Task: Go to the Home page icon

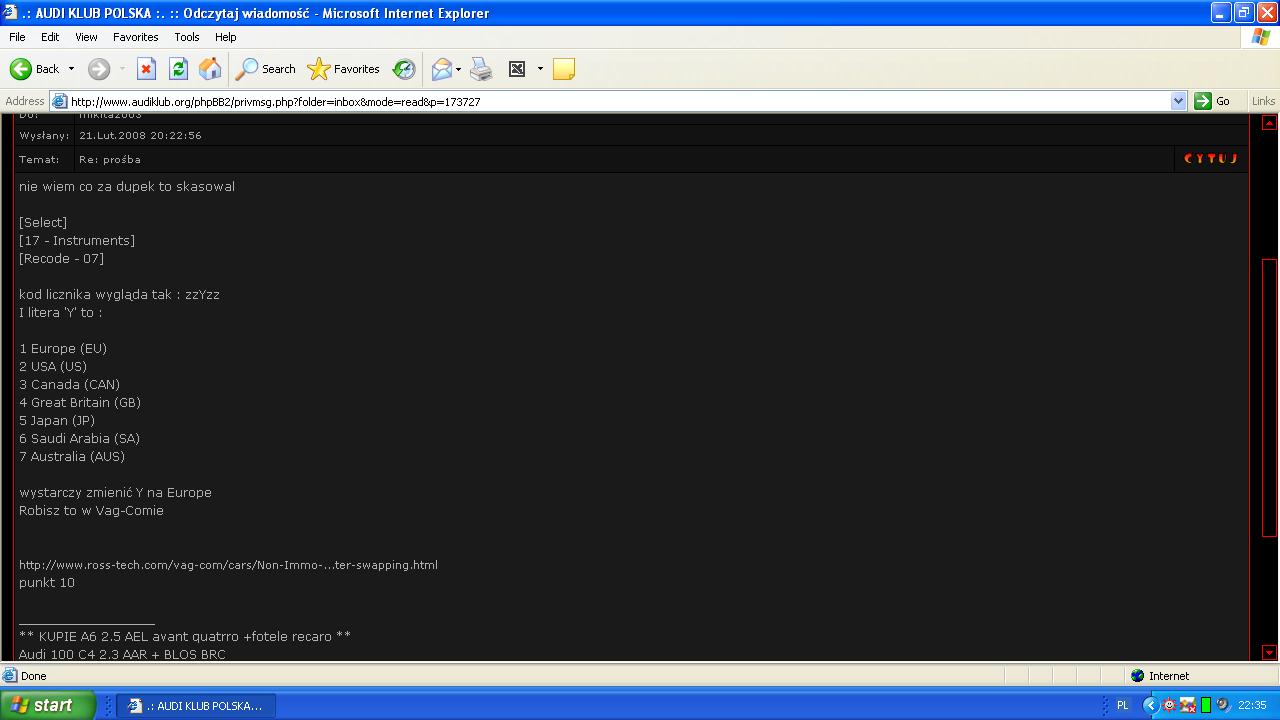Action: pyautogui.click(x=210, y=69)
